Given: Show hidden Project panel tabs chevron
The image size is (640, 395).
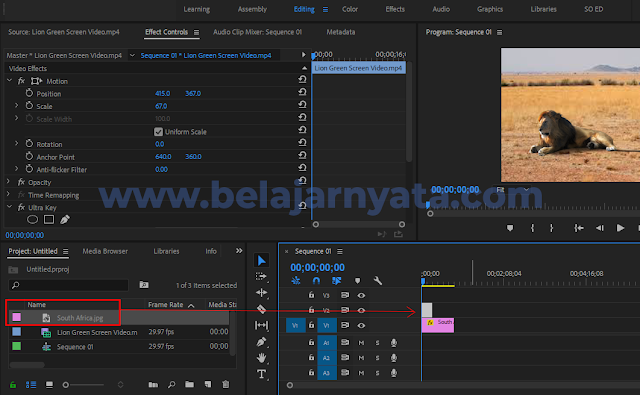Looking at the screenshot, I should [239, 251].
